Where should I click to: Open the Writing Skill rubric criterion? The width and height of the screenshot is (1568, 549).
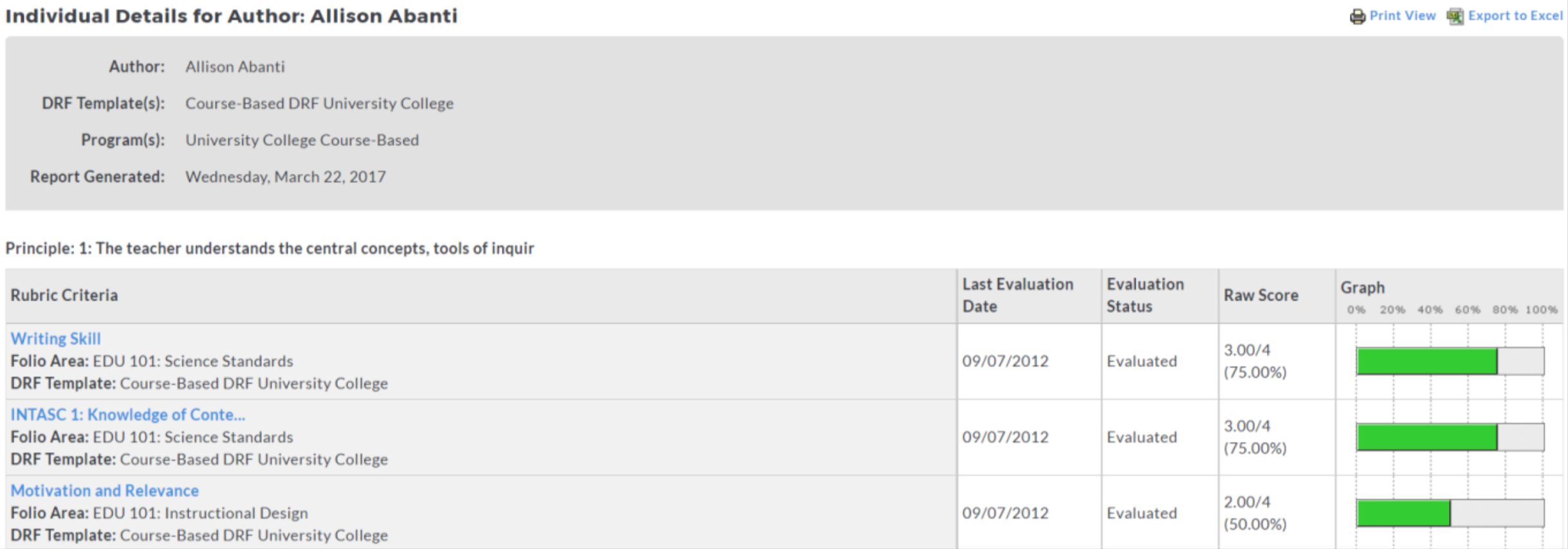[x=56, y=339]
